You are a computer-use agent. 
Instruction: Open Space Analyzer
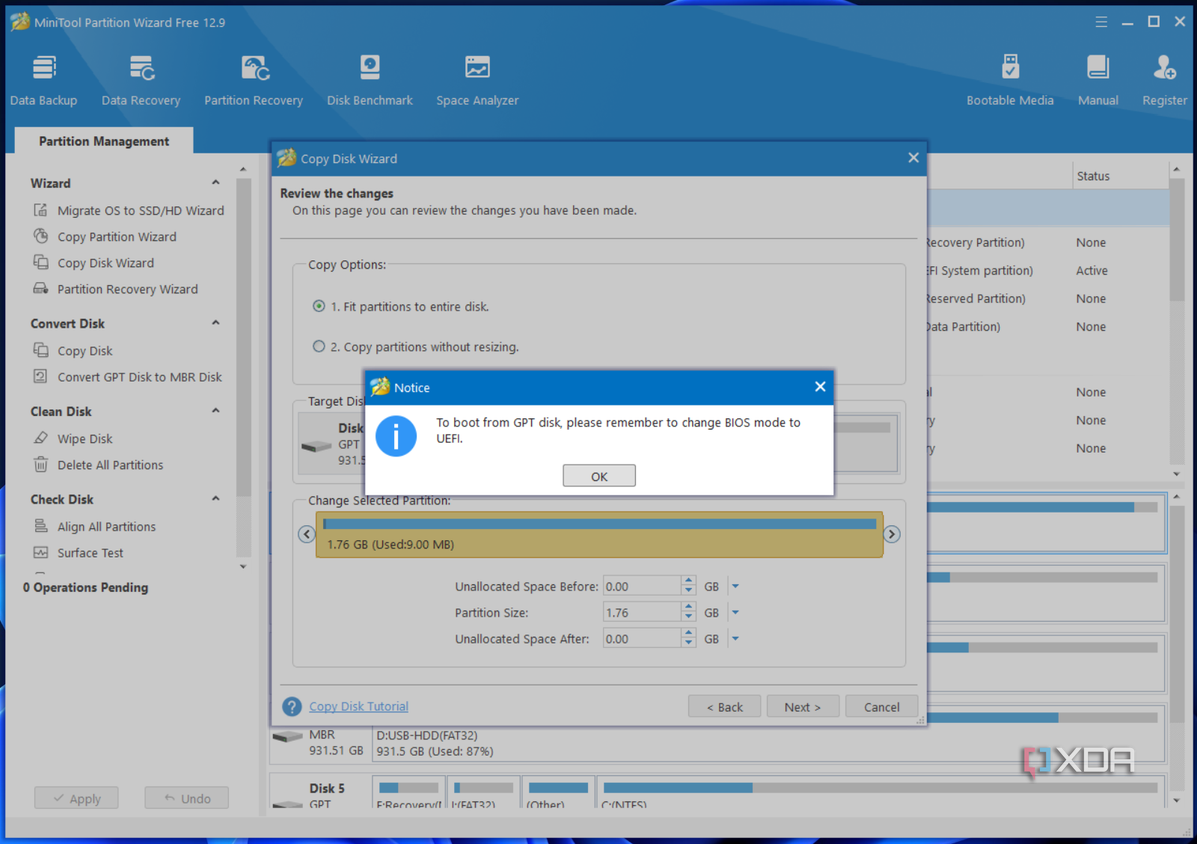point(477,80)
